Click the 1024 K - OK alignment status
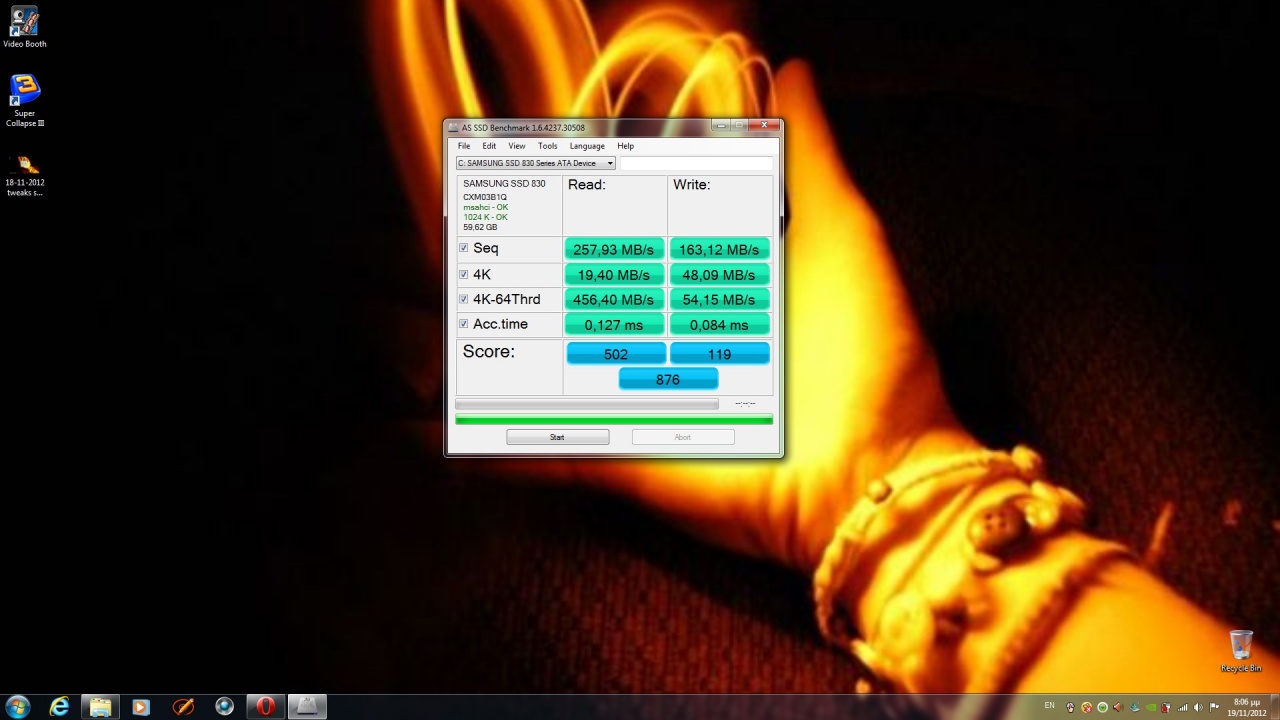Screen dimensions: 1280x720 (x=485, y=217)
